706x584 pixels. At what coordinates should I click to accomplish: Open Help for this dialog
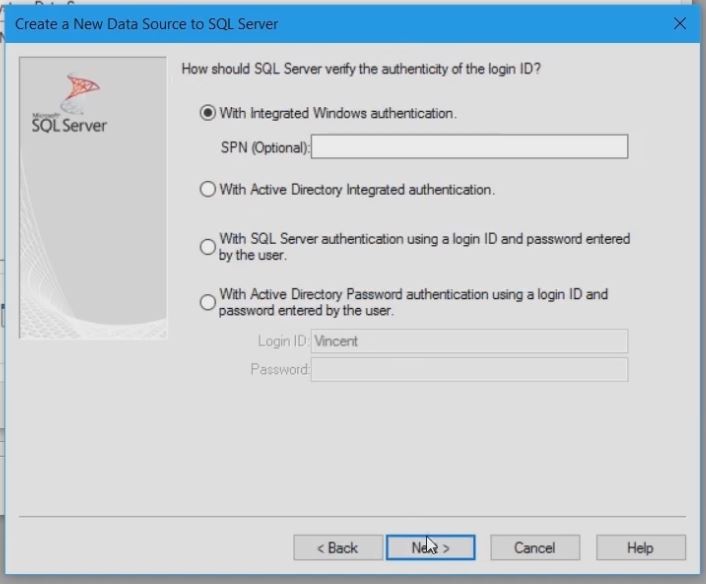(x=640, y=548)
